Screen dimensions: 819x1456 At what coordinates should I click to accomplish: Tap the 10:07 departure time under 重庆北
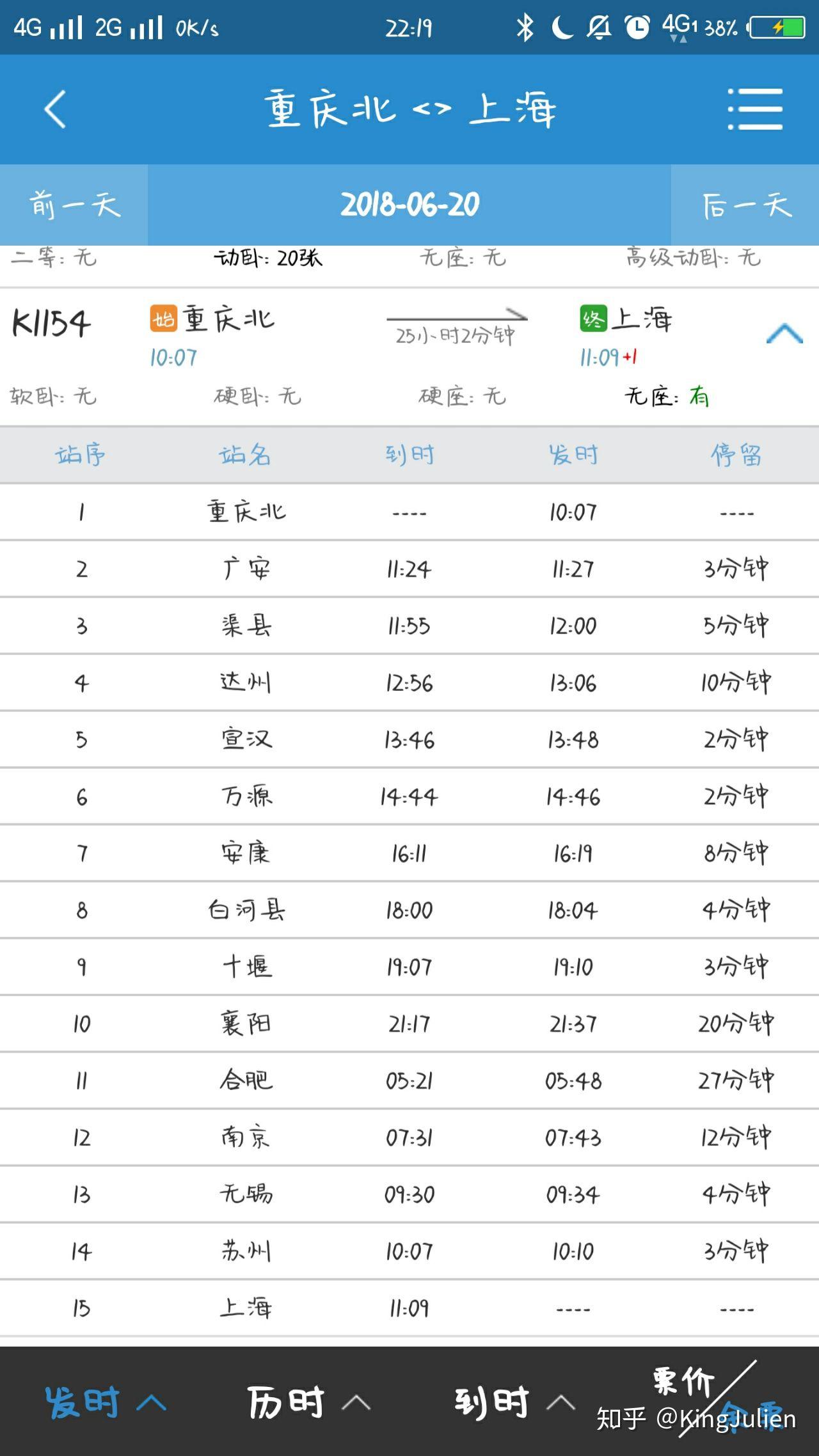tap(173, 358)
